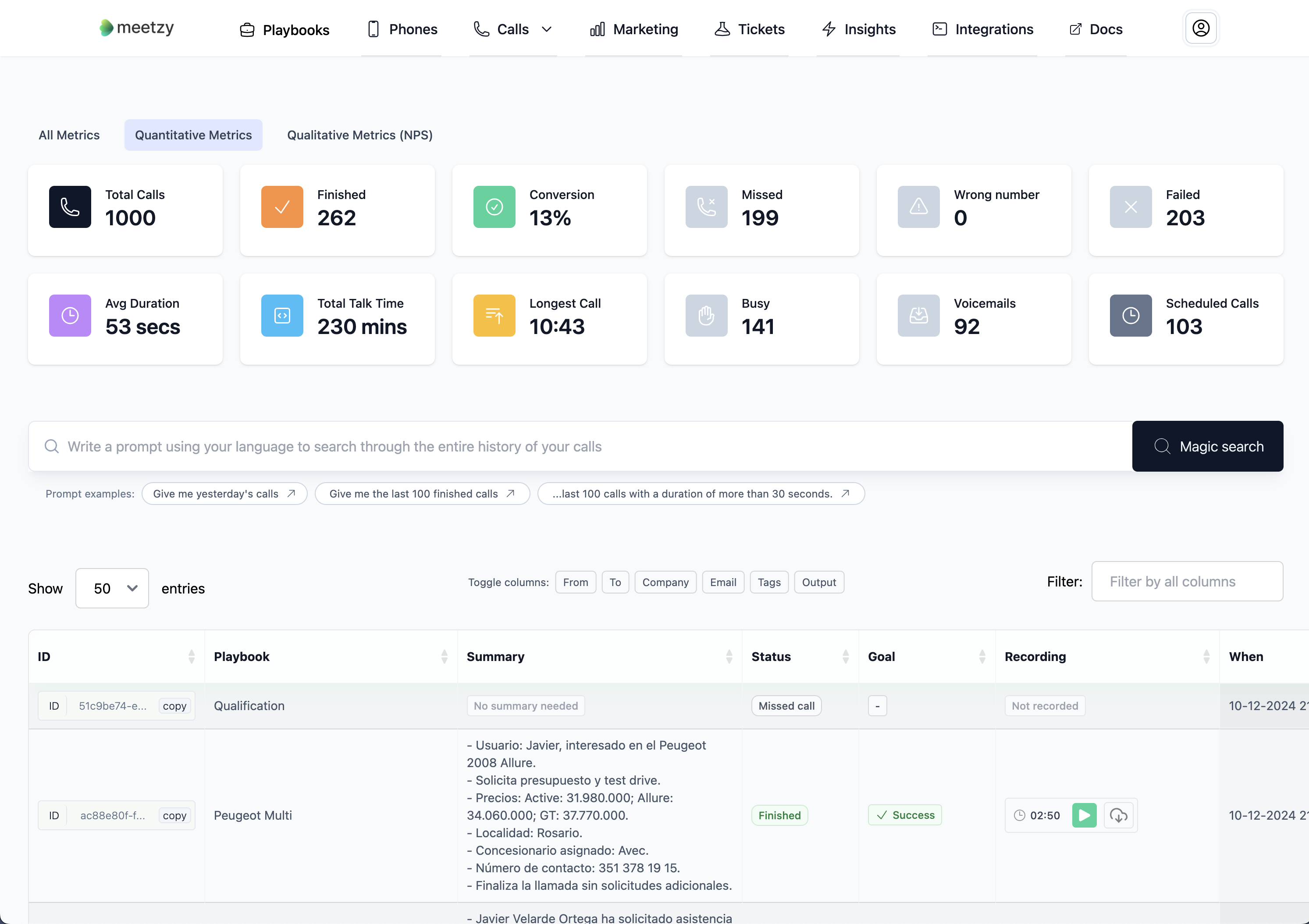Click the Missed call icon tile
The height and width of the screenshot is (924, 1309).
tap(706, 207)
